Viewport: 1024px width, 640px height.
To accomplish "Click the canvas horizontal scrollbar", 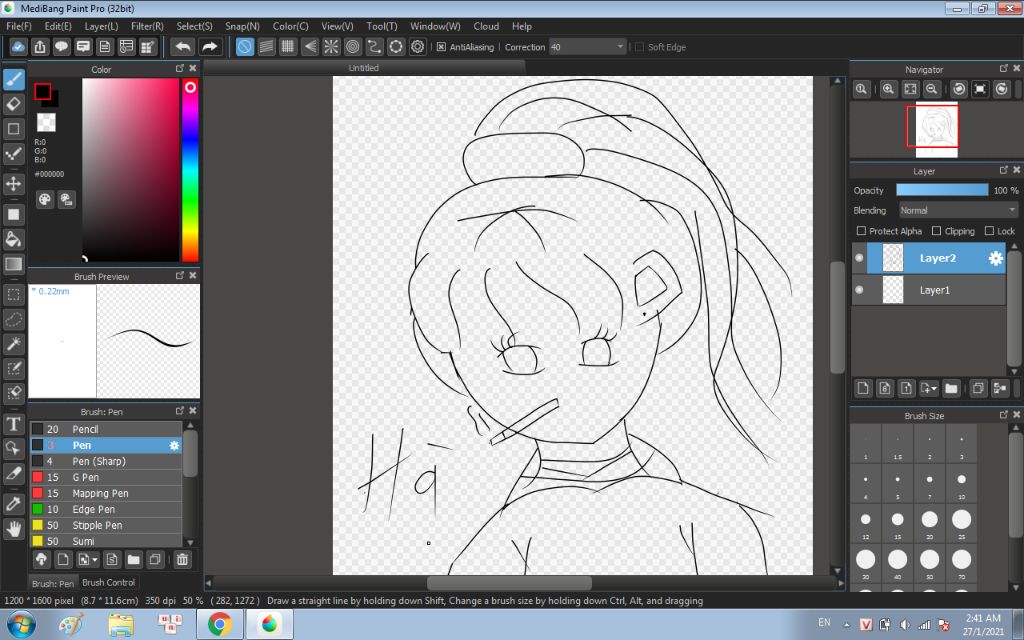I will pyautogui.click(x=509, y=583).
